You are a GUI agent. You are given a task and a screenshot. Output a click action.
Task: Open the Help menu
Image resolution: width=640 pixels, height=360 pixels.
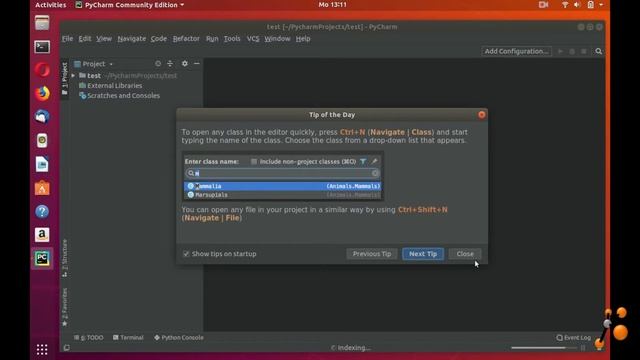click(303, 39)
